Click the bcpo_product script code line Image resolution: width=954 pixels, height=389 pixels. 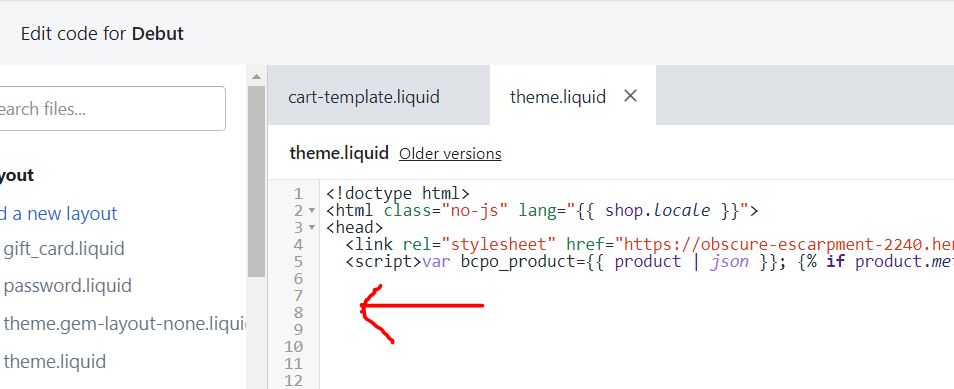[x=649, y=262]
